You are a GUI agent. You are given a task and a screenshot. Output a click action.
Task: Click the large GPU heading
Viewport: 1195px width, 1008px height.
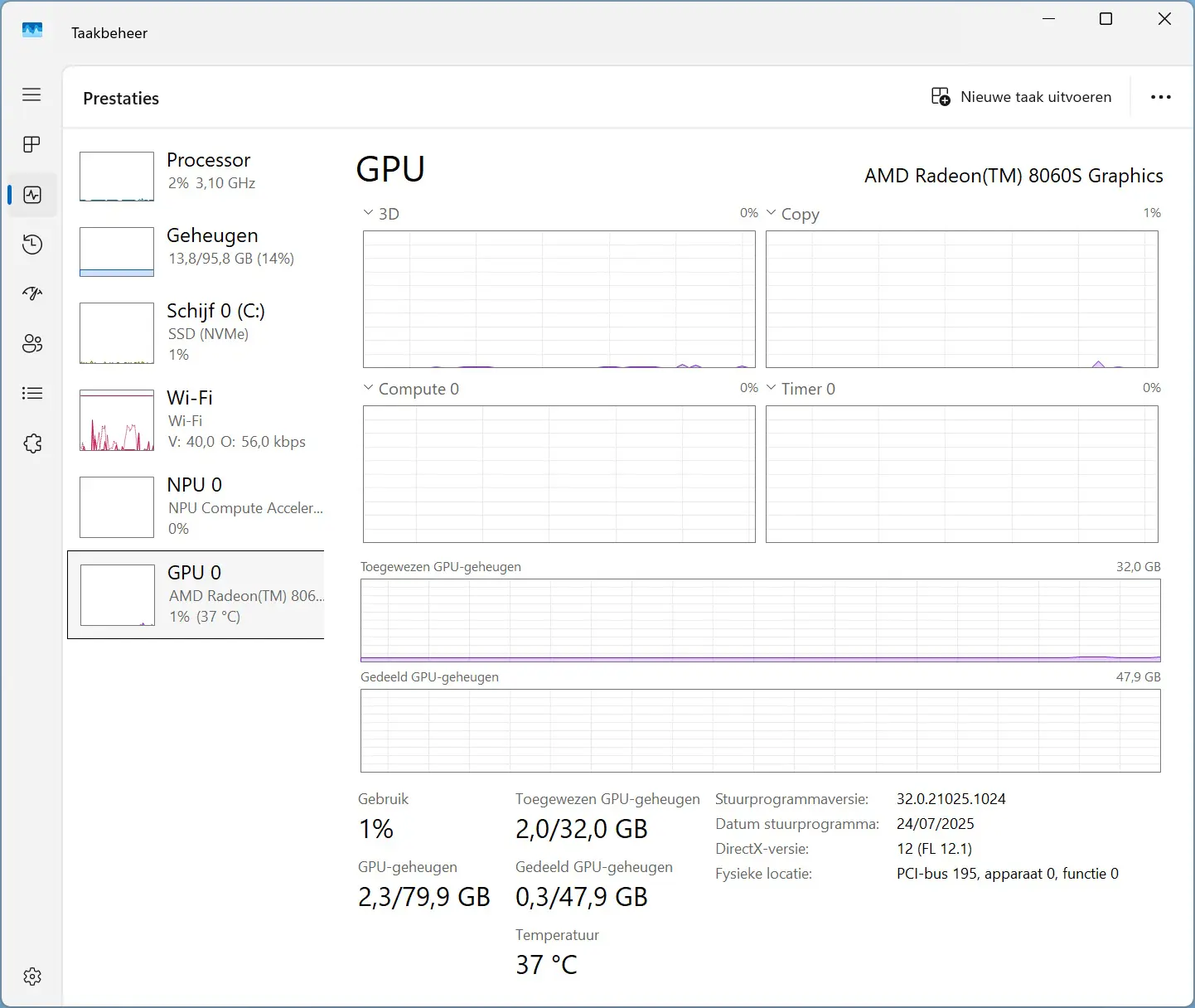click(390, 169)
